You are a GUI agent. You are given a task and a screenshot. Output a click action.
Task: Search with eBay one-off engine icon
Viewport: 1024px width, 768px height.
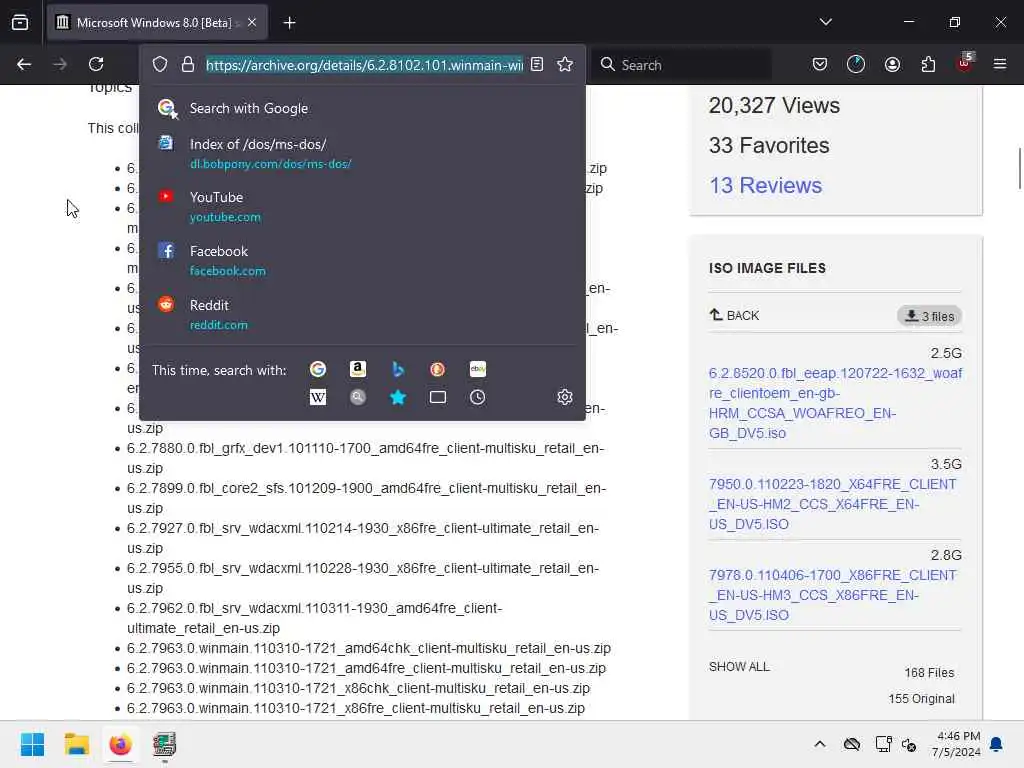pyautogui.click(x=477, y=370)
